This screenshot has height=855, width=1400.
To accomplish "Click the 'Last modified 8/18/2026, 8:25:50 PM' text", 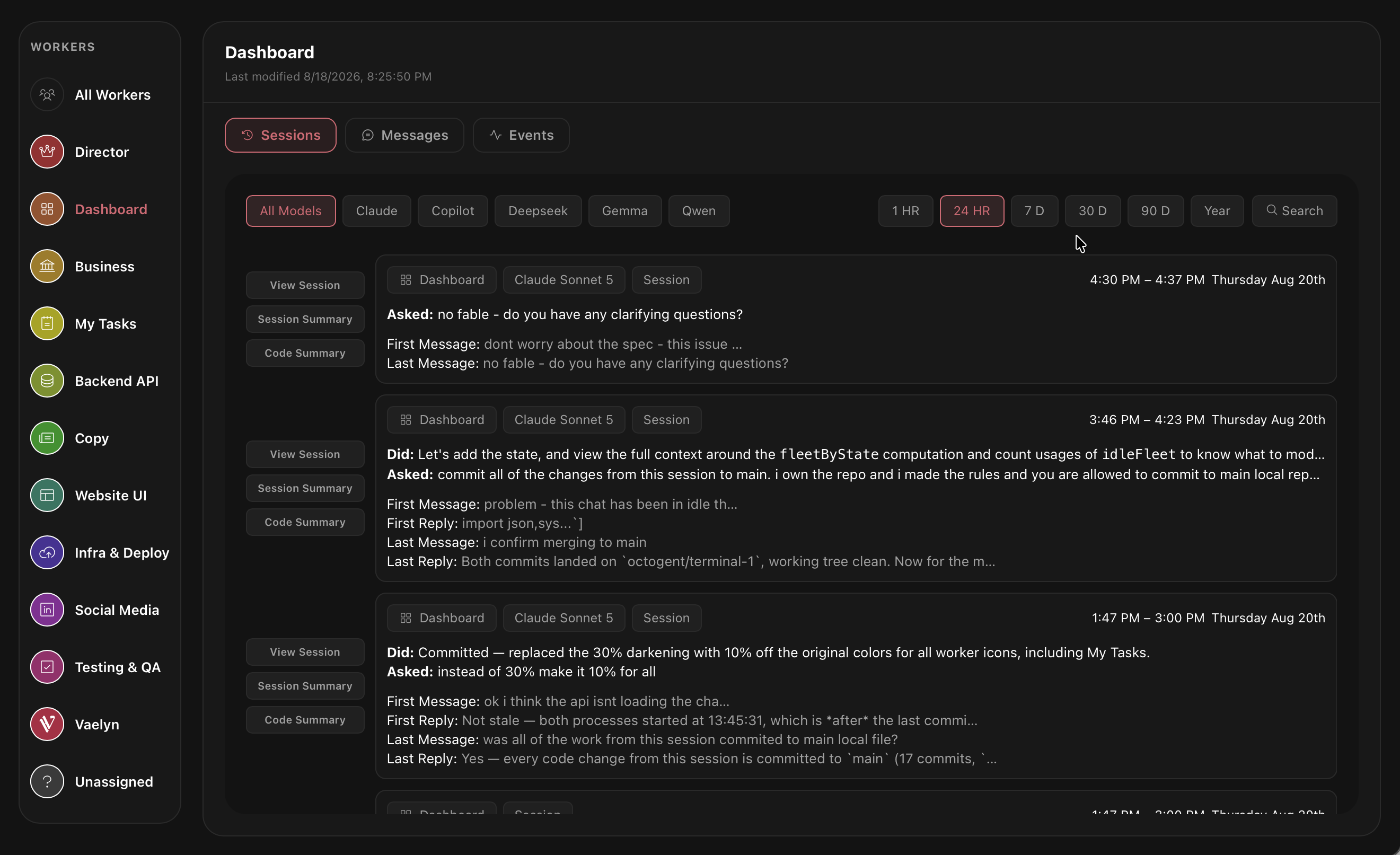I will pyautogui.click(x=328, y=77).
